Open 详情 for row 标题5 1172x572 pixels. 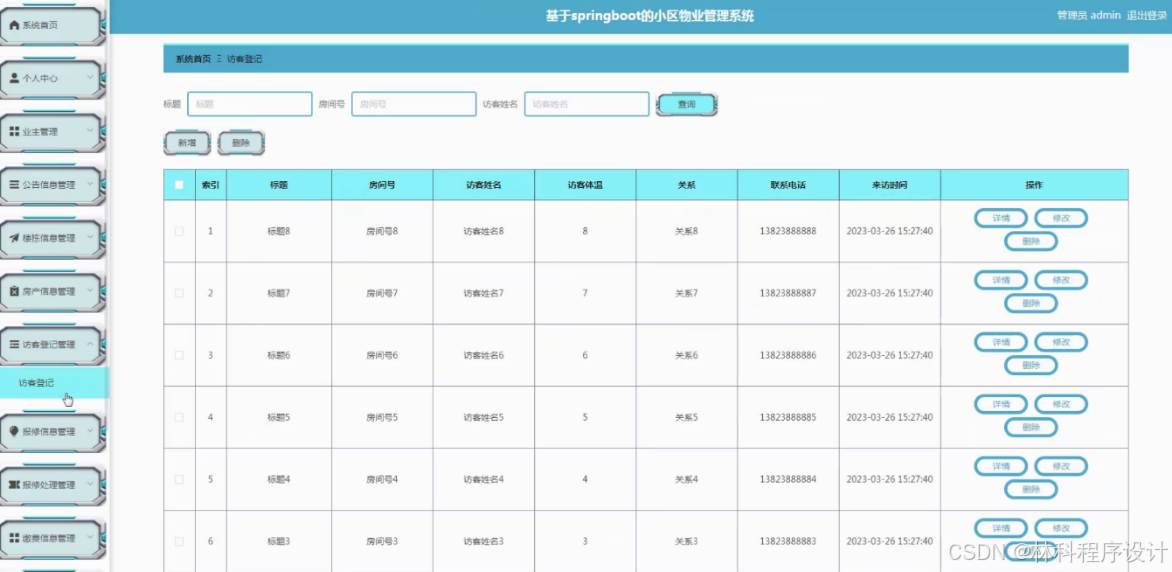(1001, 404)
